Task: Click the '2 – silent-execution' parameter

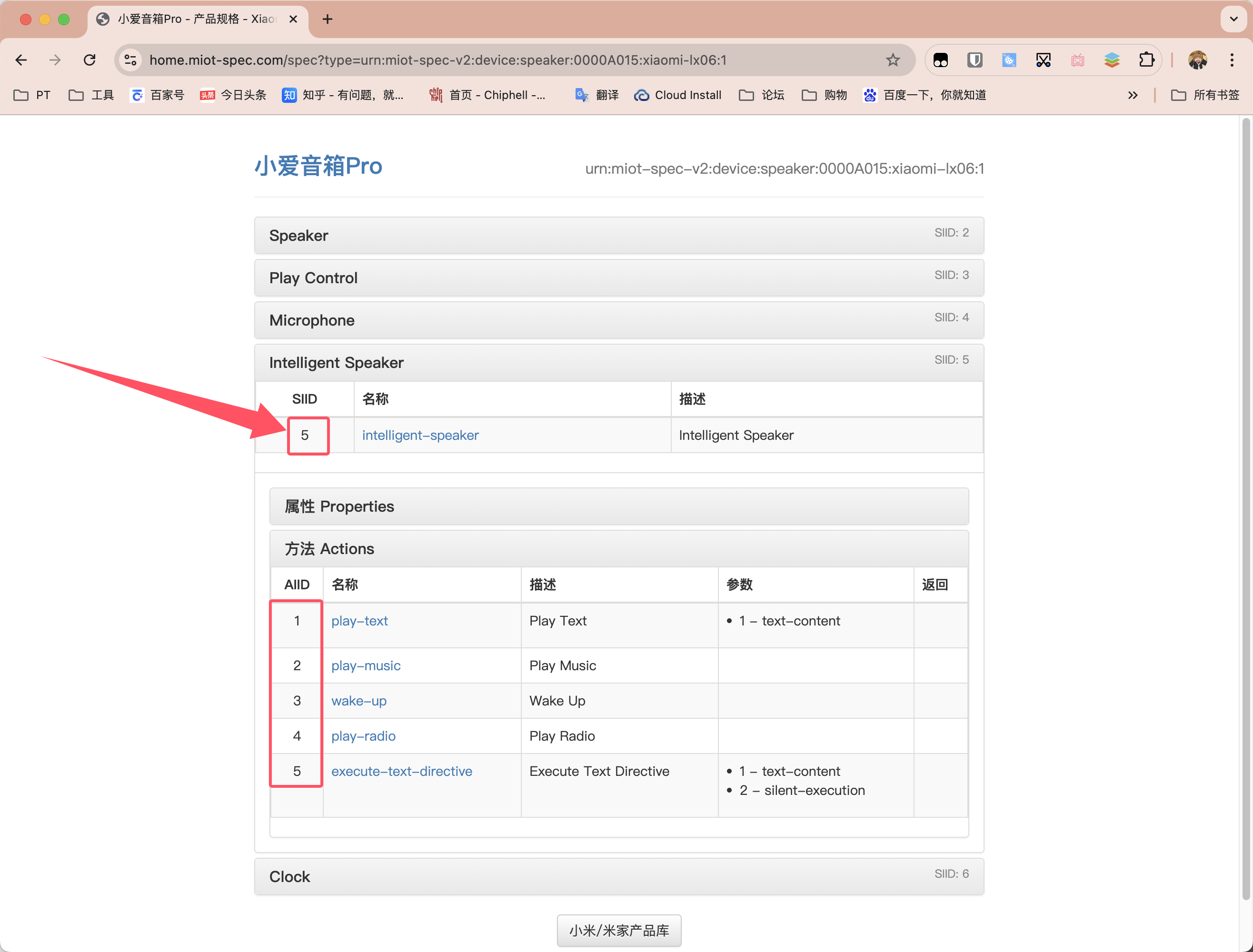Action: click(802, 791)
